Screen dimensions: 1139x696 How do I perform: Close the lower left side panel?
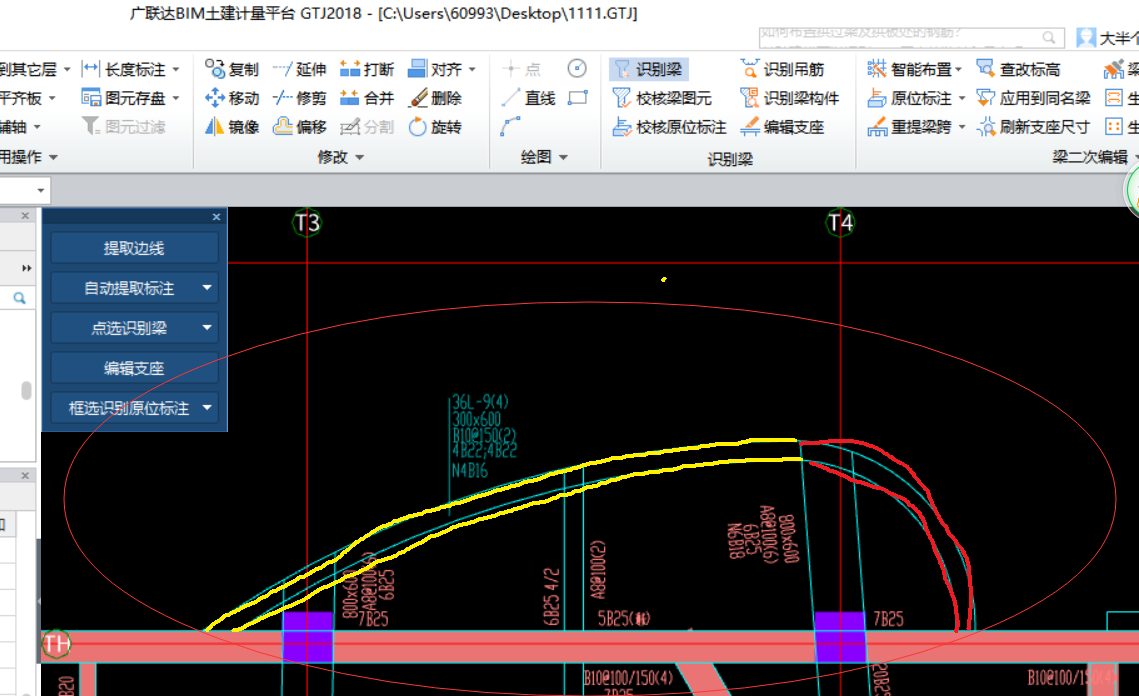(25, 475)
